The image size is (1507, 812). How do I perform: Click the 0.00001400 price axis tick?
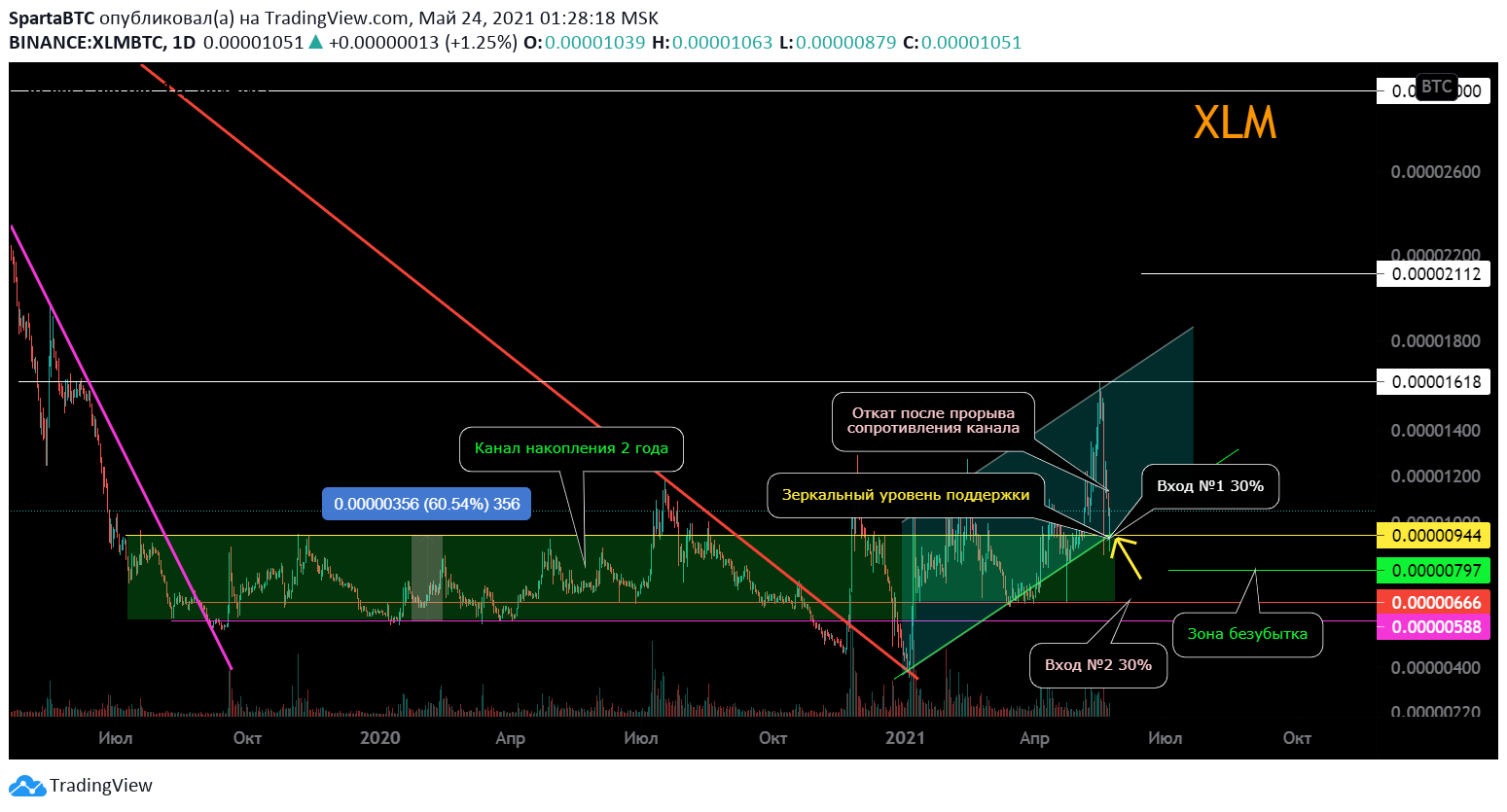(x=1436, y=431)
